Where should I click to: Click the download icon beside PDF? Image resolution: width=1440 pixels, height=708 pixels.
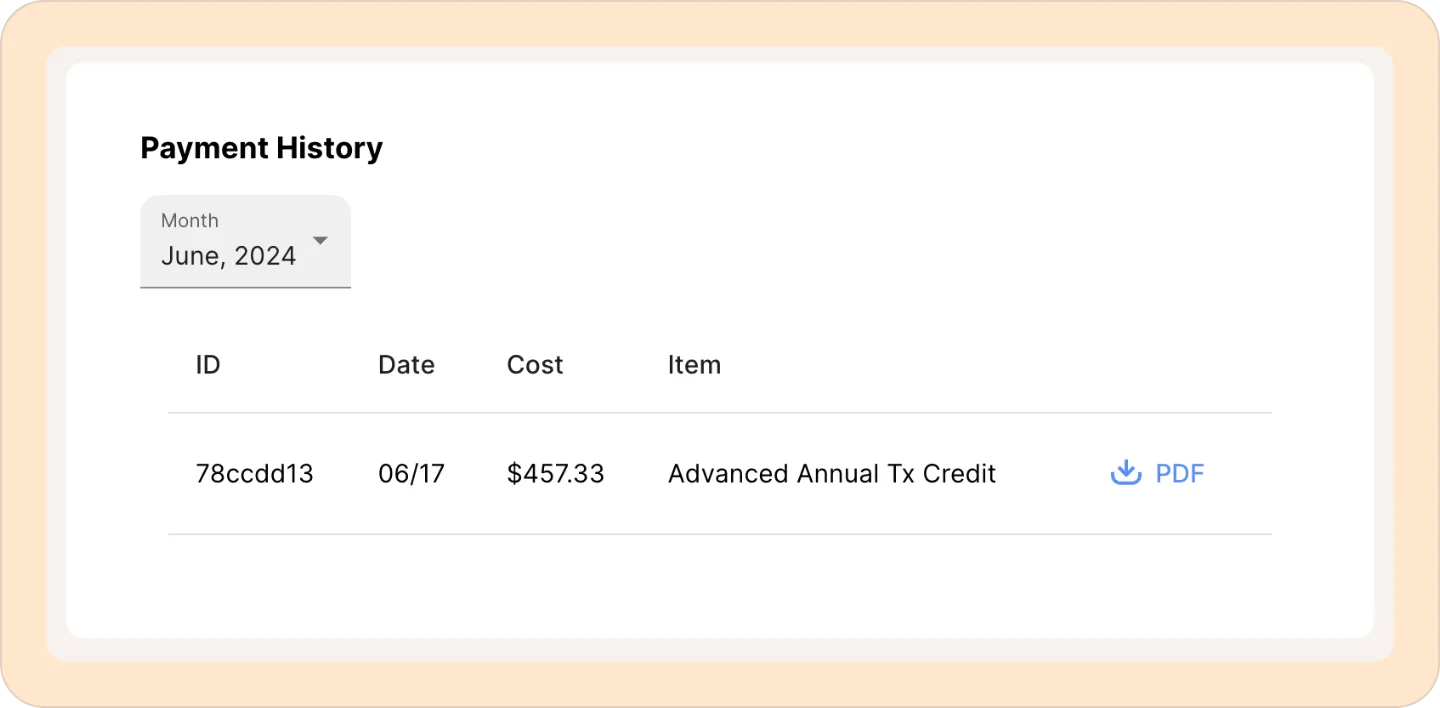[1126, 473]
